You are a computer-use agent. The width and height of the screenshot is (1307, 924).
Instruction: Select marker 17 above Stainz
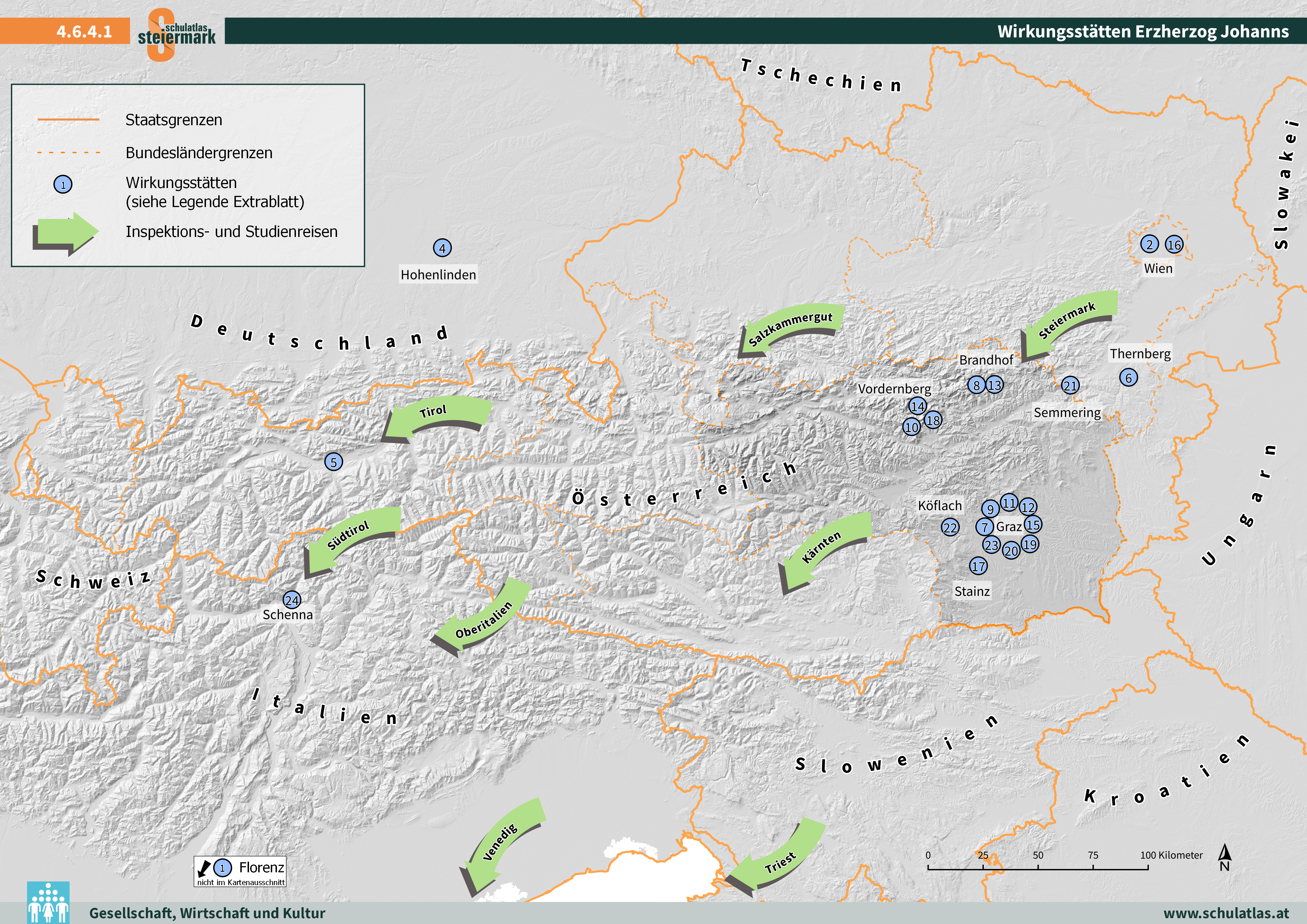click(x=979, y=566)
